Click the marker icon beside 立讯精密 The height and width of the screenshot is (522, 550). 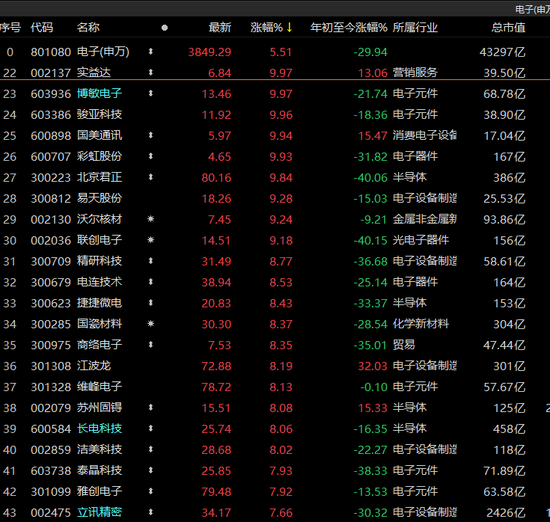(150, 512)
